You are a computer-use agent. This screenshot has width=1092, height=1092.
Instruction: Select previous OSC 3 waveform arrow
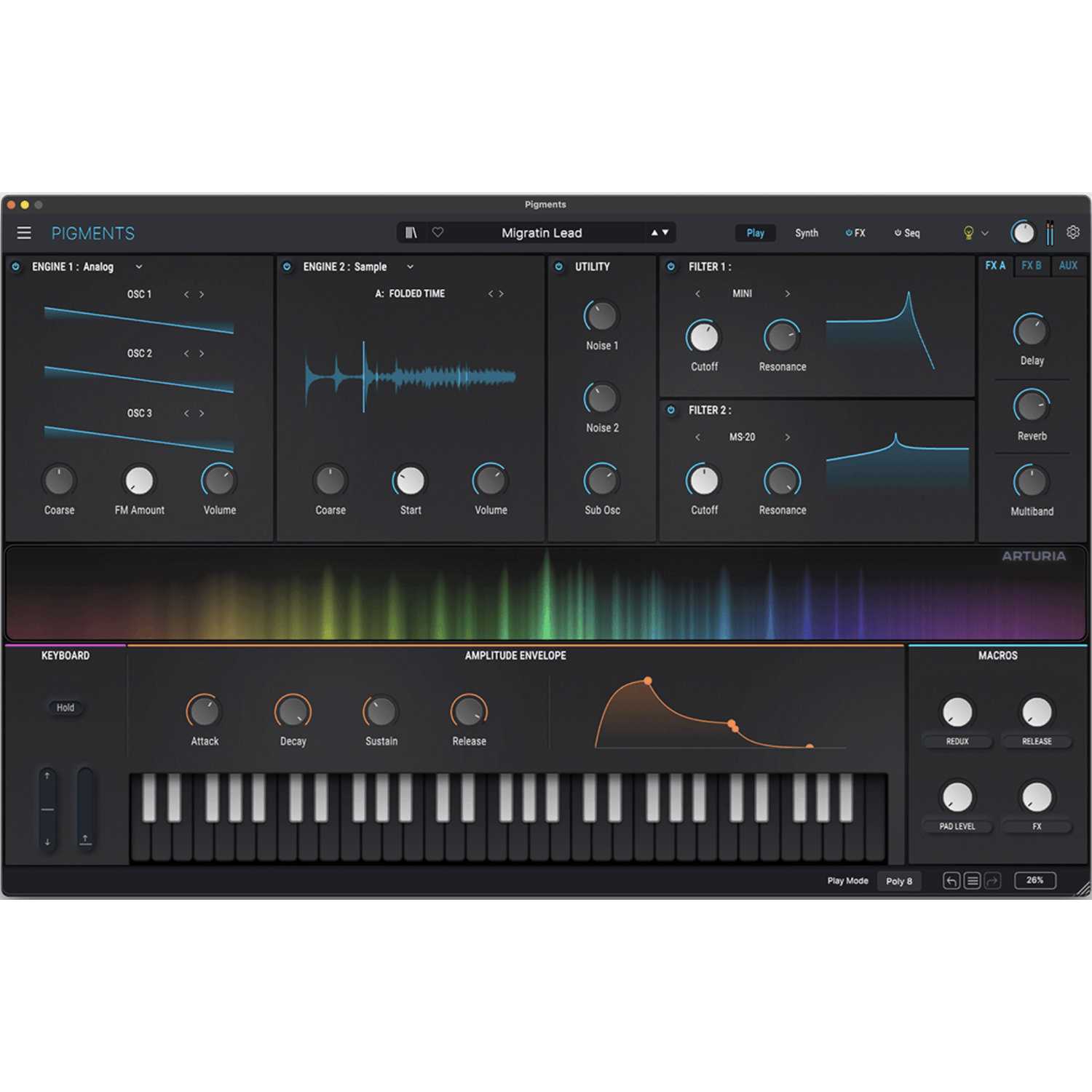click(186, 413)
